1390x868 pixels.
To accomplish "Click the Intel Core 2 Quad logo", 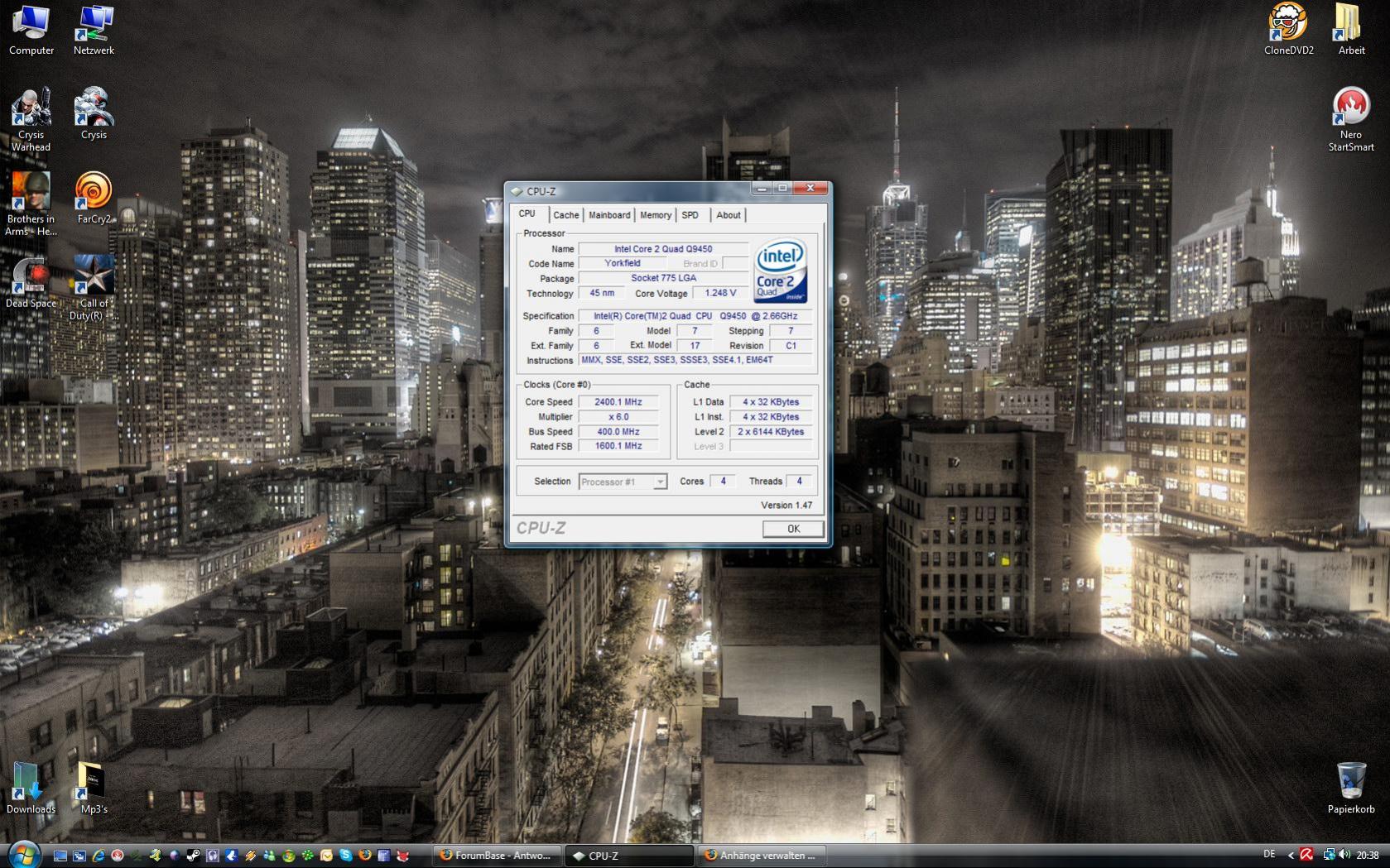I will [781, 271].
